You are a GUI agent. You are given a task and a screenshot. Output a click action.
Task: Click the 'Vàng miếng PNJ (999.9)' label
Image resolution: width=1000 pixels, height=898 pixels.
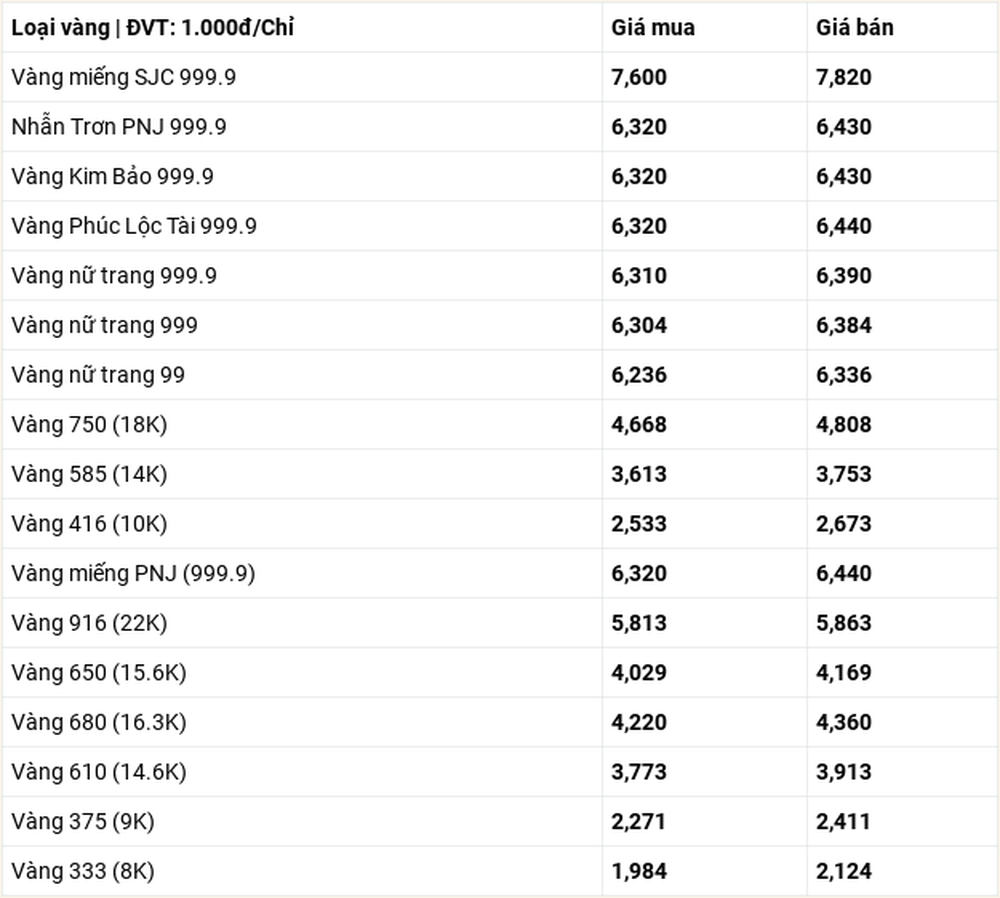coord(133,573)
